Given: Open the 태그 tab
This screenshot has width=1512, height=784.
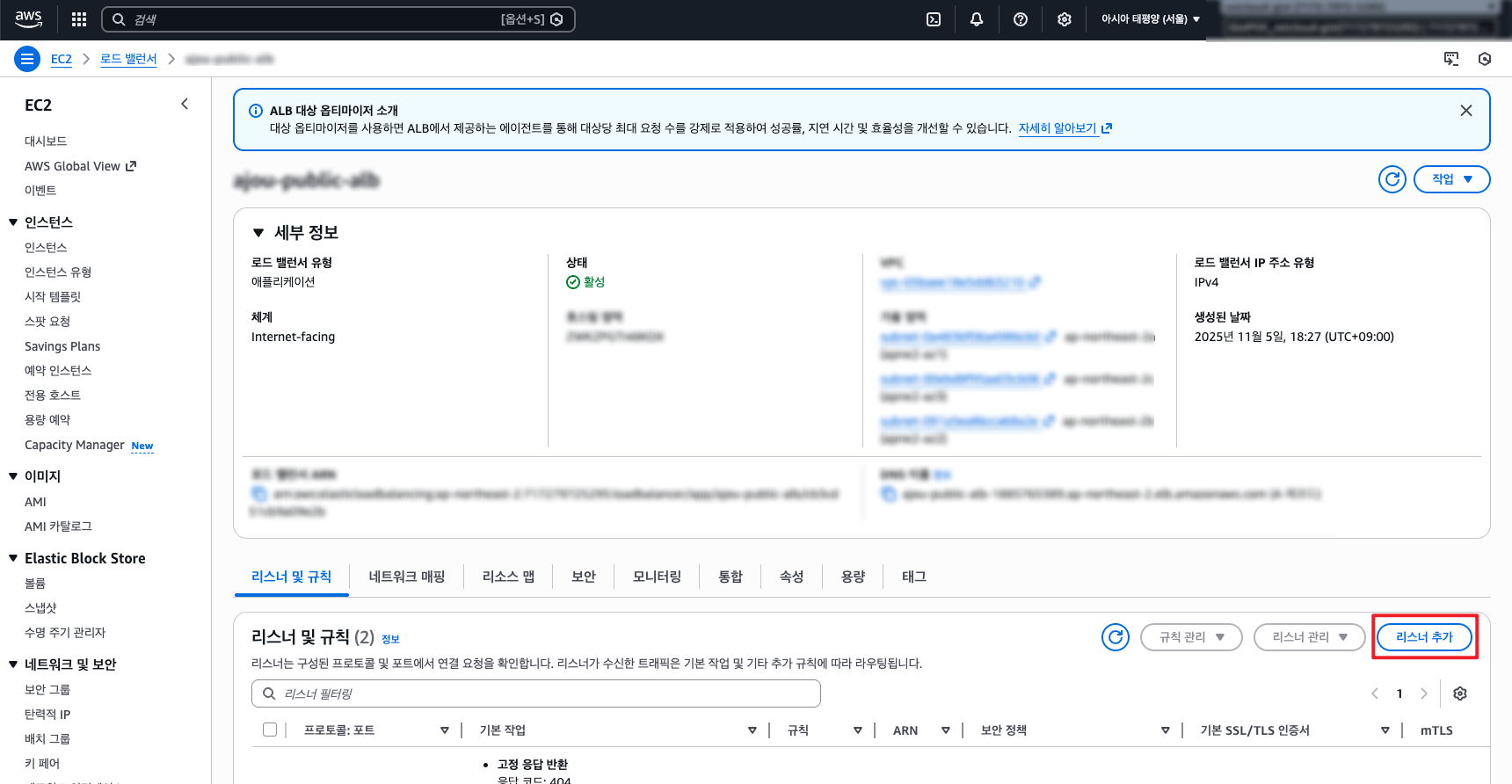Looking at the screenshot, I should [x=914, y=577].
